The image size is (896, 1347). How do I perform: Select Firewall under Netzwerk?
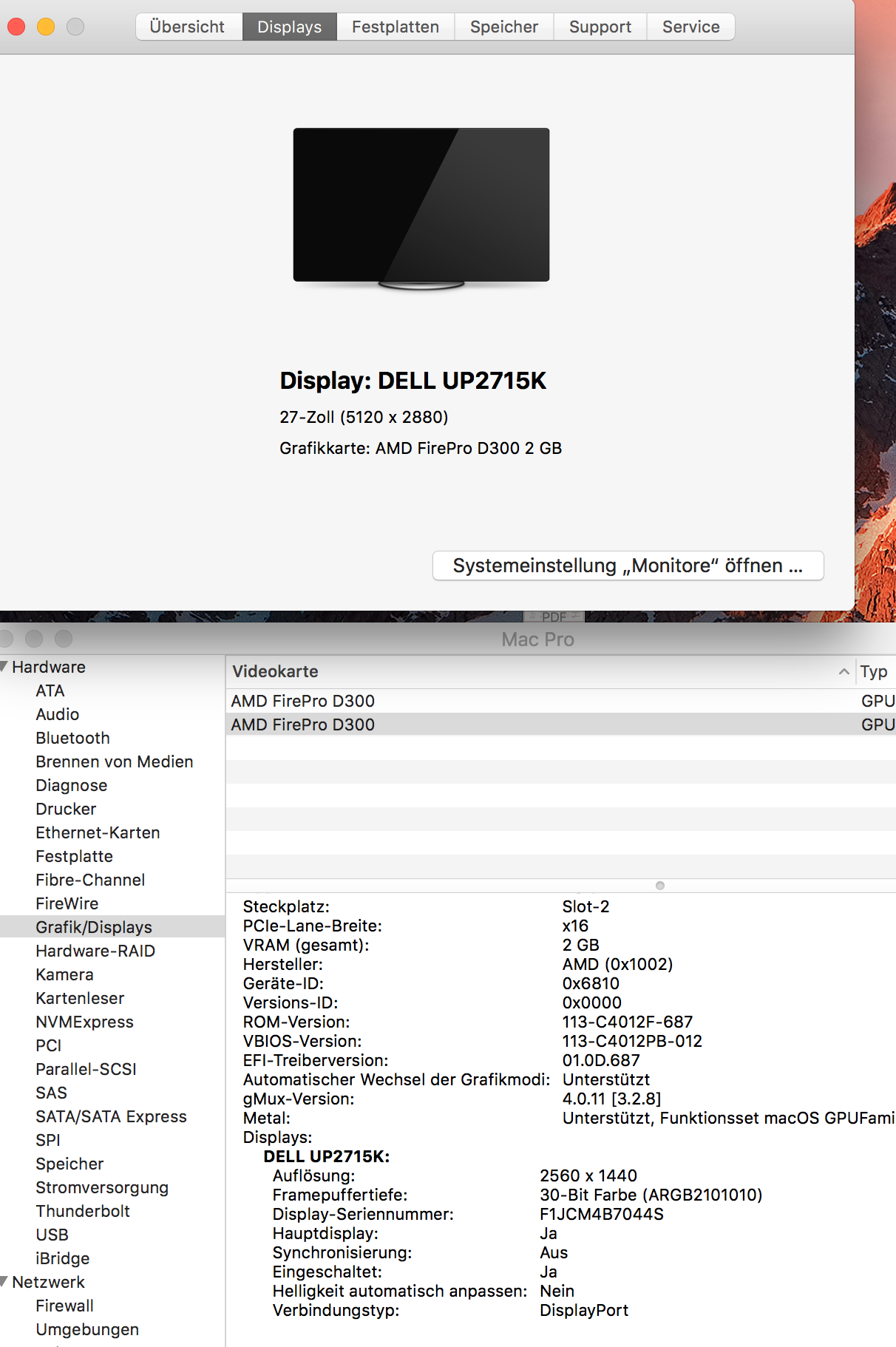(x=64, y=1306)
